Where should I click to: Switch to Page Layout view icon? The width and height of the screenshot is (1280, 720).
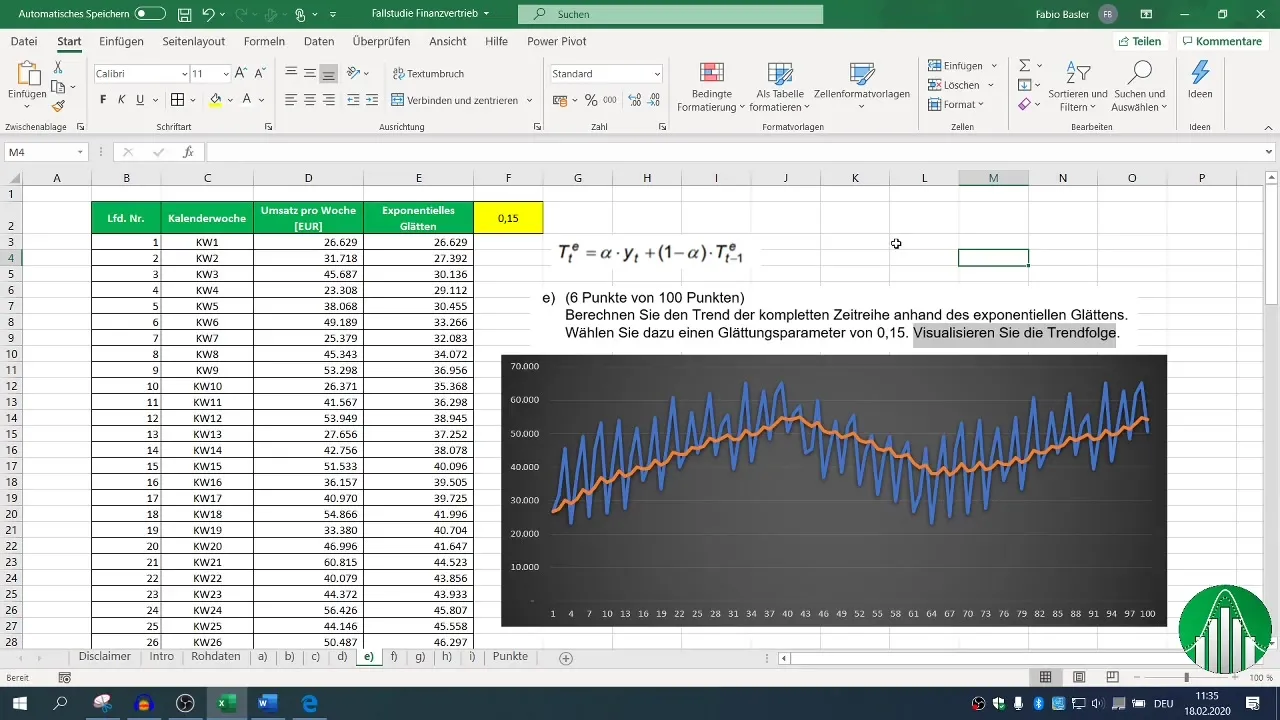pyautogui.click(x=1078, y=677)
